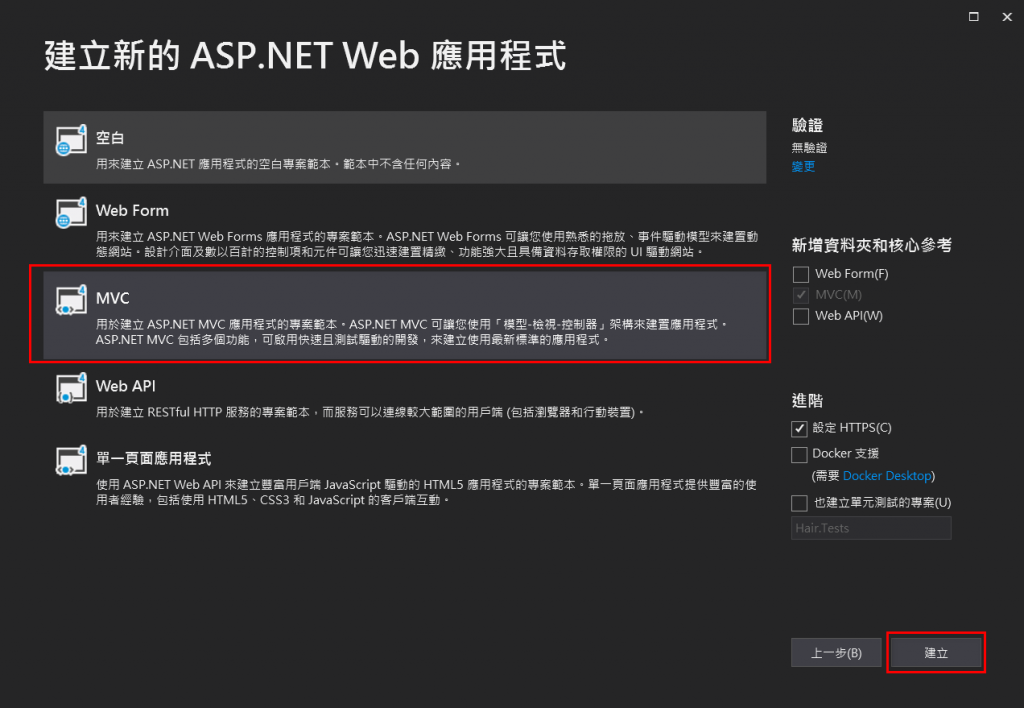Select the Web Form template title

pos(132,210)
